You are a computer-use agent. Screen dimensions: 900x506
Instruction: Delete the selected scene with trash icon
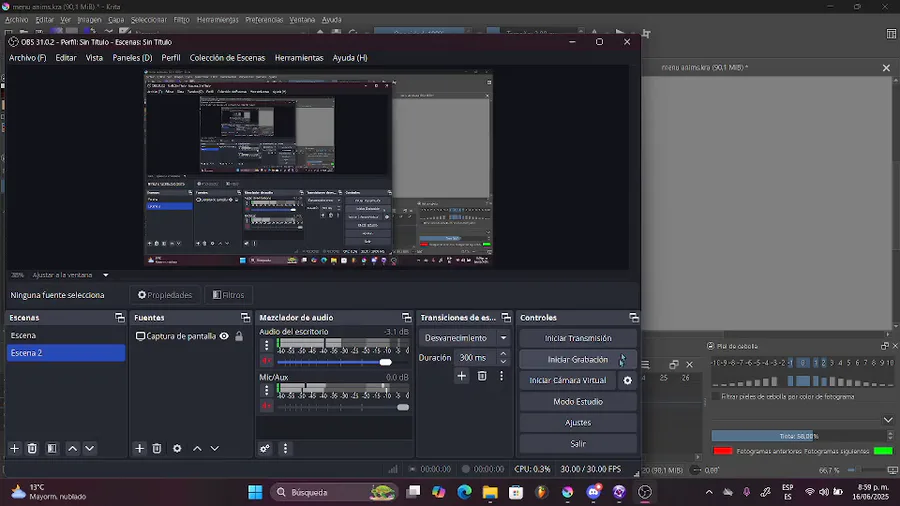pyautogui.click(x=32, y=449)
